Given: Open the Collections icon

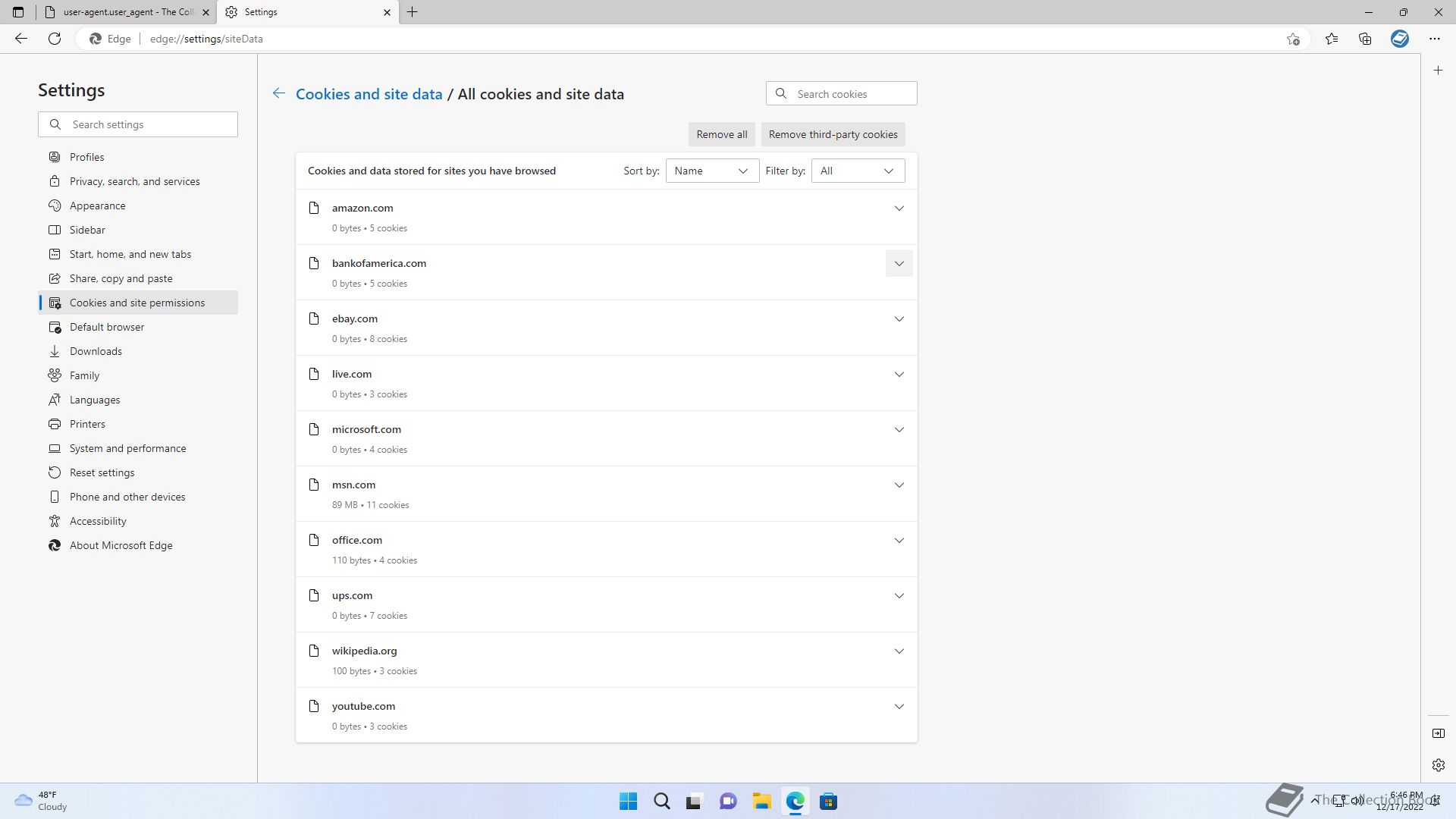Looking at the screenshot, I should [x=1365, y=39].
